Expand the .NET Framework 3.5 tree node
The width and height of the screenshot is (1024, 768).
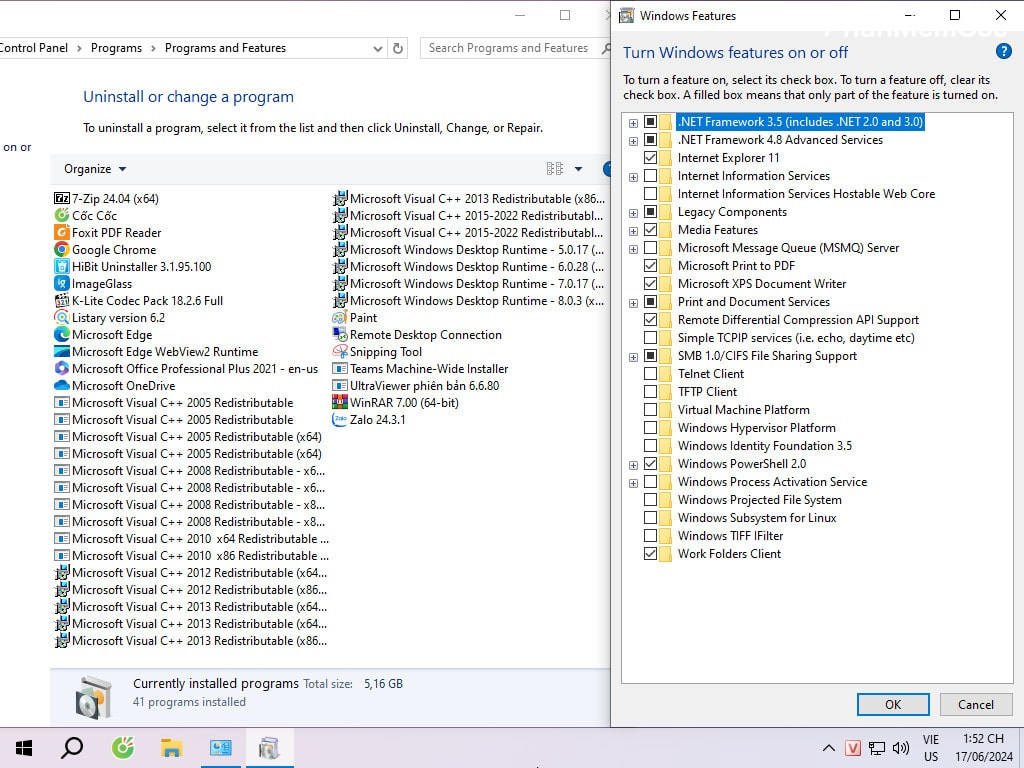633,122
